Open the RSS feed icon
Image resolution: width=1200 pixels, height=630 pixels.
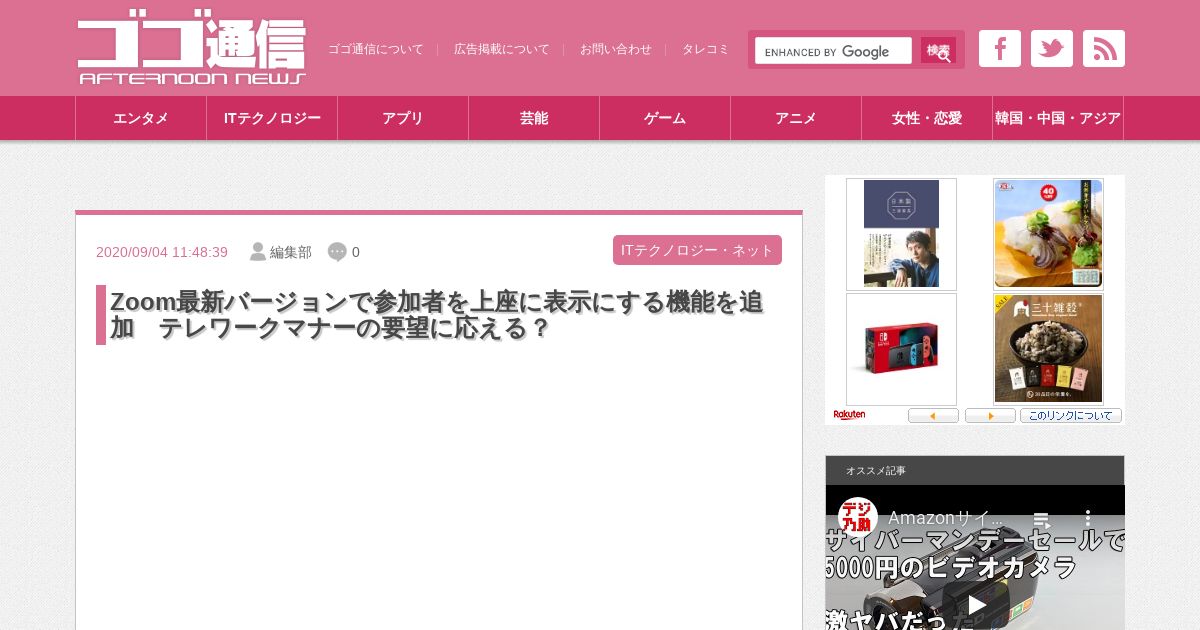click(1103, 49)
